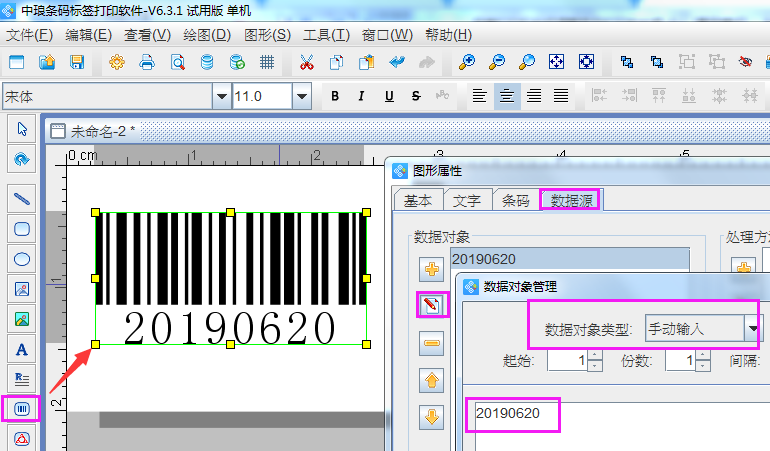
Task: Save the document with floppy icon
Action: [77, 62]
